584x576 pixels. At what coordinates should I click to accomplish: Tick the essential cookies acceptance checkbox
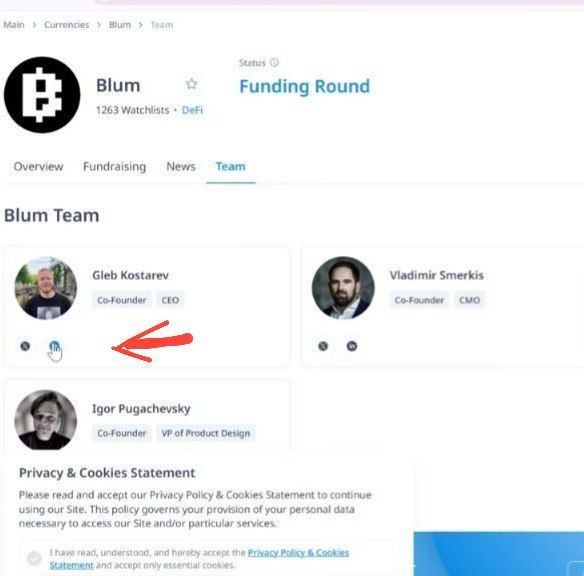[x=34, y=558]
